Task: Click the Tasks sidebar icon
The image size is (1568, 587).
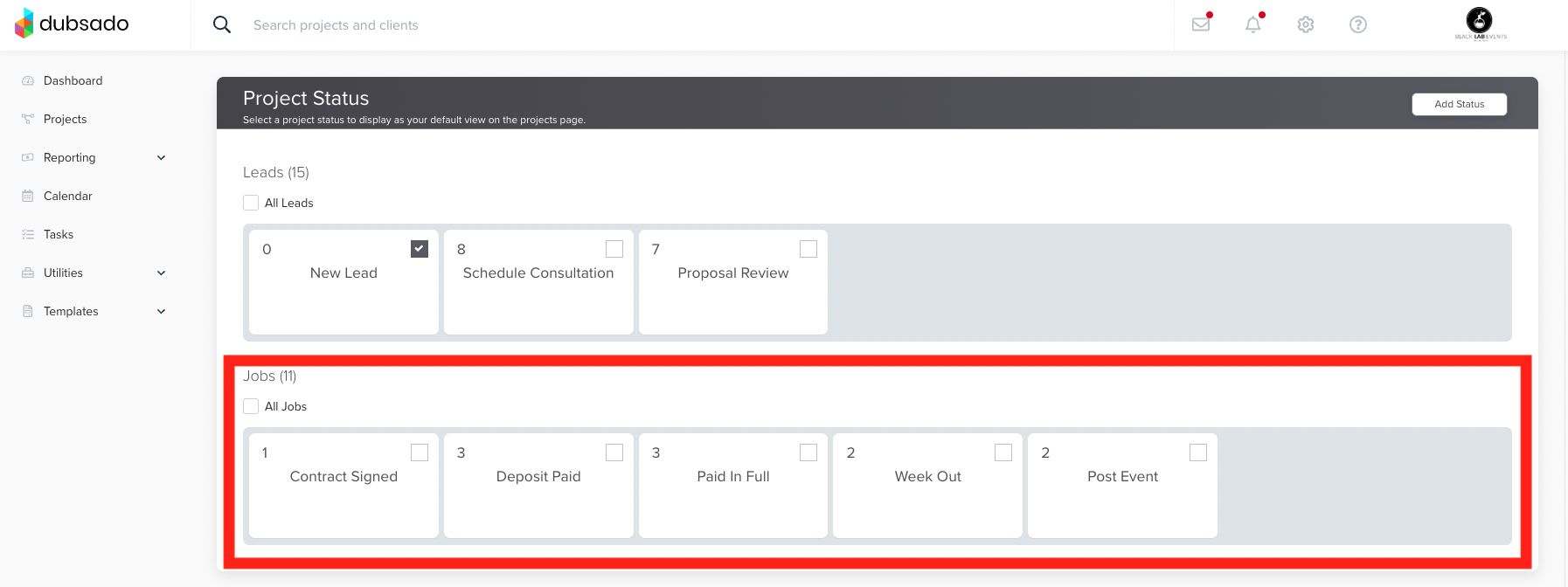Action: tap(28, 234)
